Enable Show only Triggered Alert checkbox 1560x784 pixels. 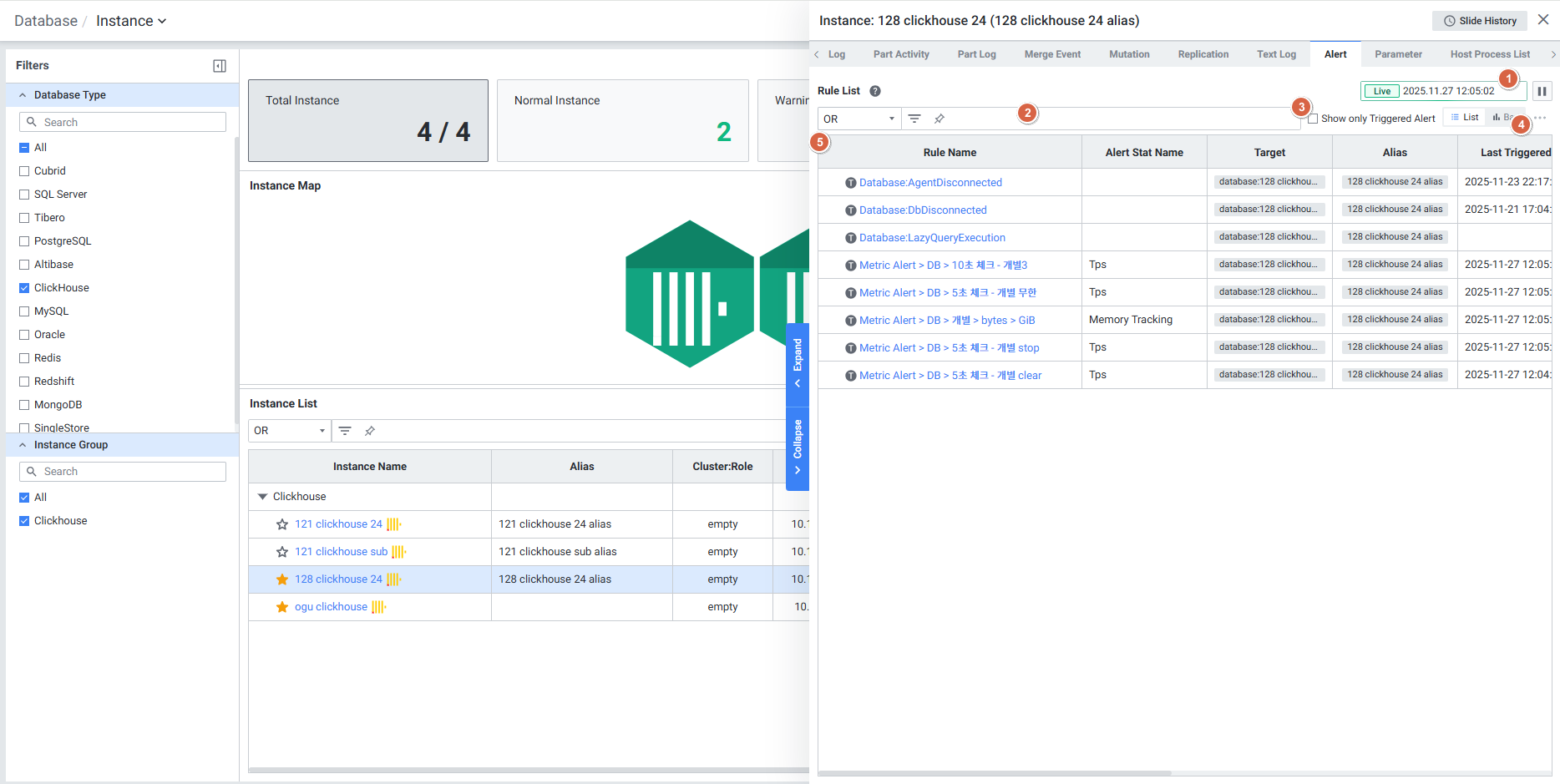click(1313, 119)
